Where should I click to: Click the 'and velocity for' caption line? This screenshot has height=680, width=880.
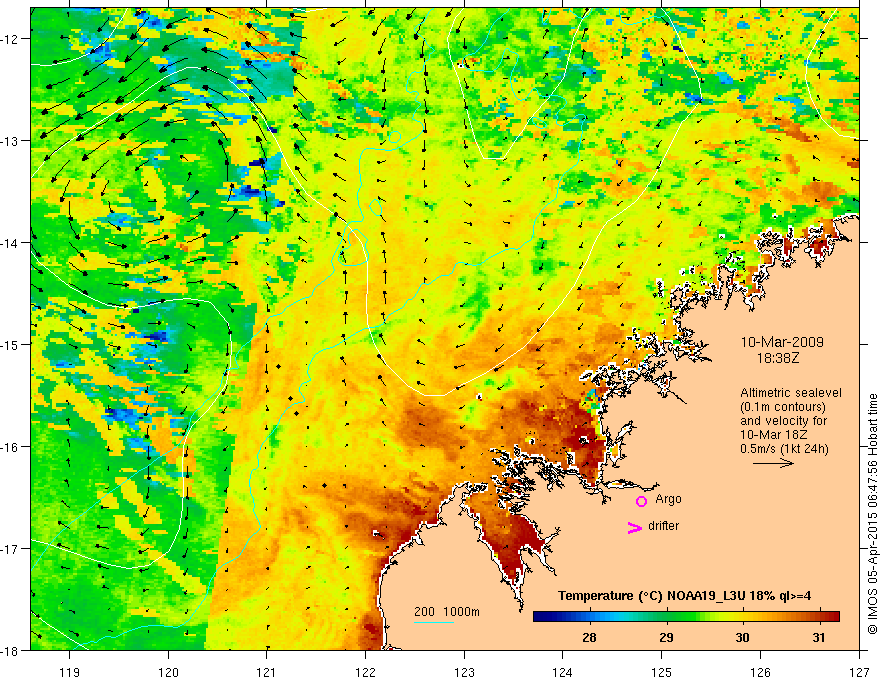click(783, 421)
